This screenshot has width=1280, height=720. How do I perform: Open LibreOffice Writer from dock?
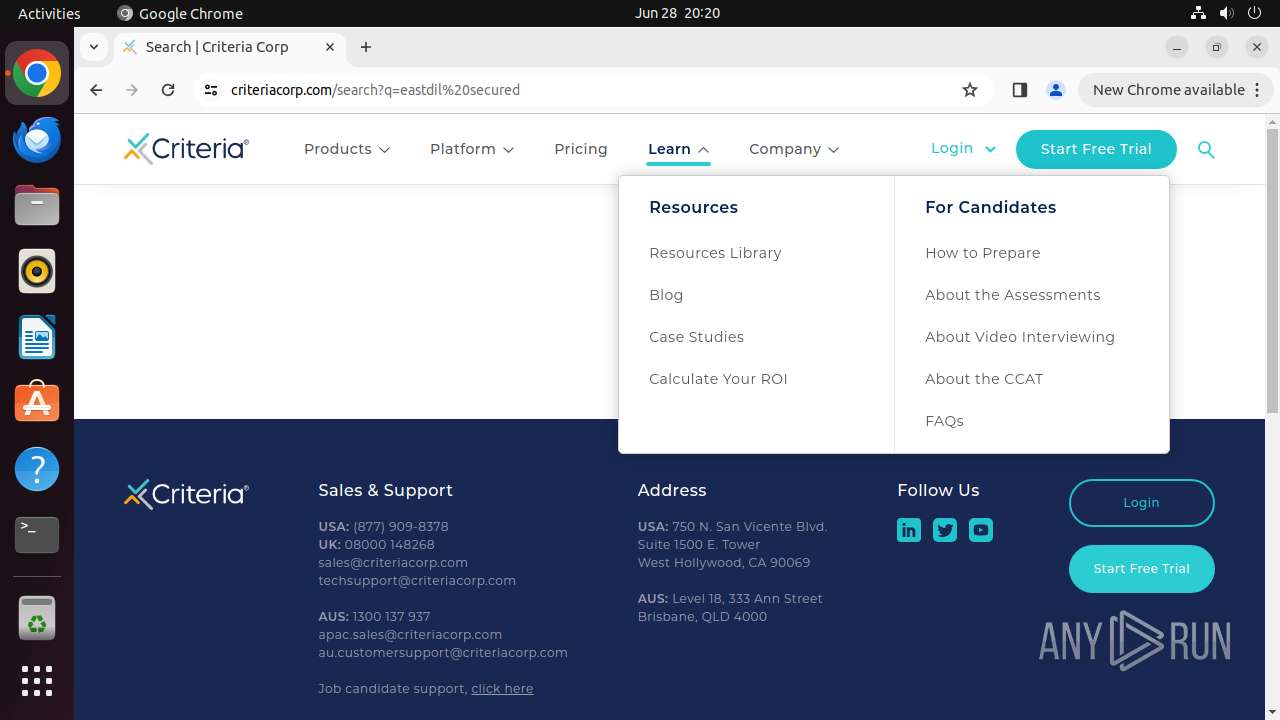pos(37,337)
